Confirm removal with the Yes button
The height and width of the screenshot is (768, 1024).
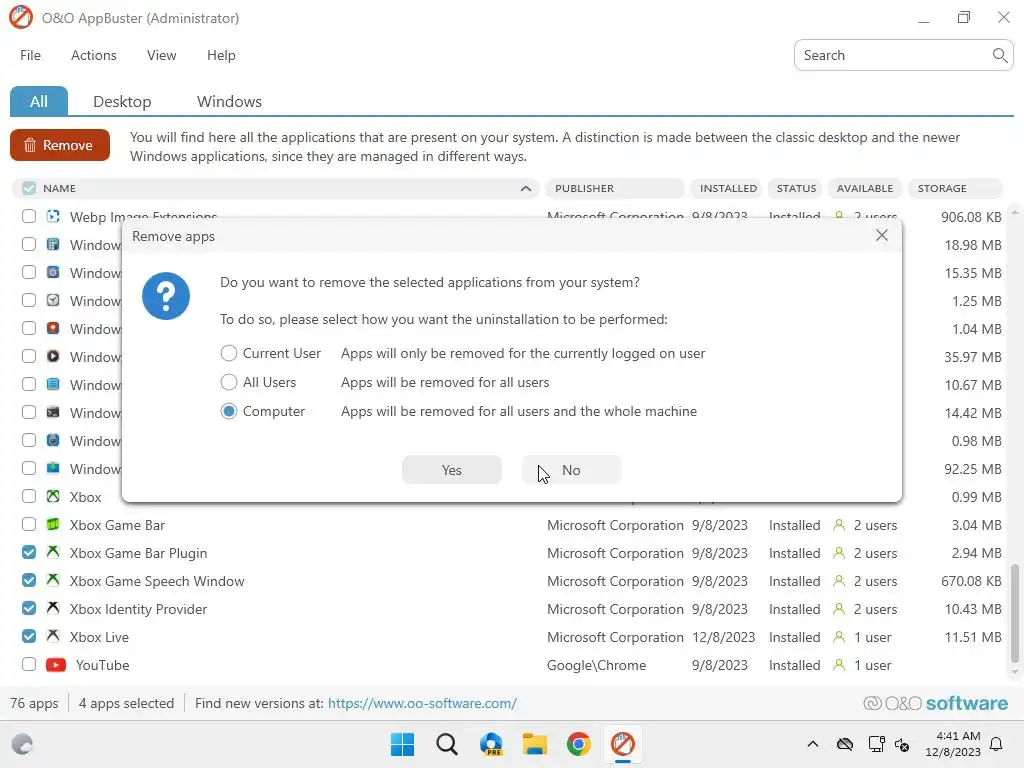click(452, 470)
